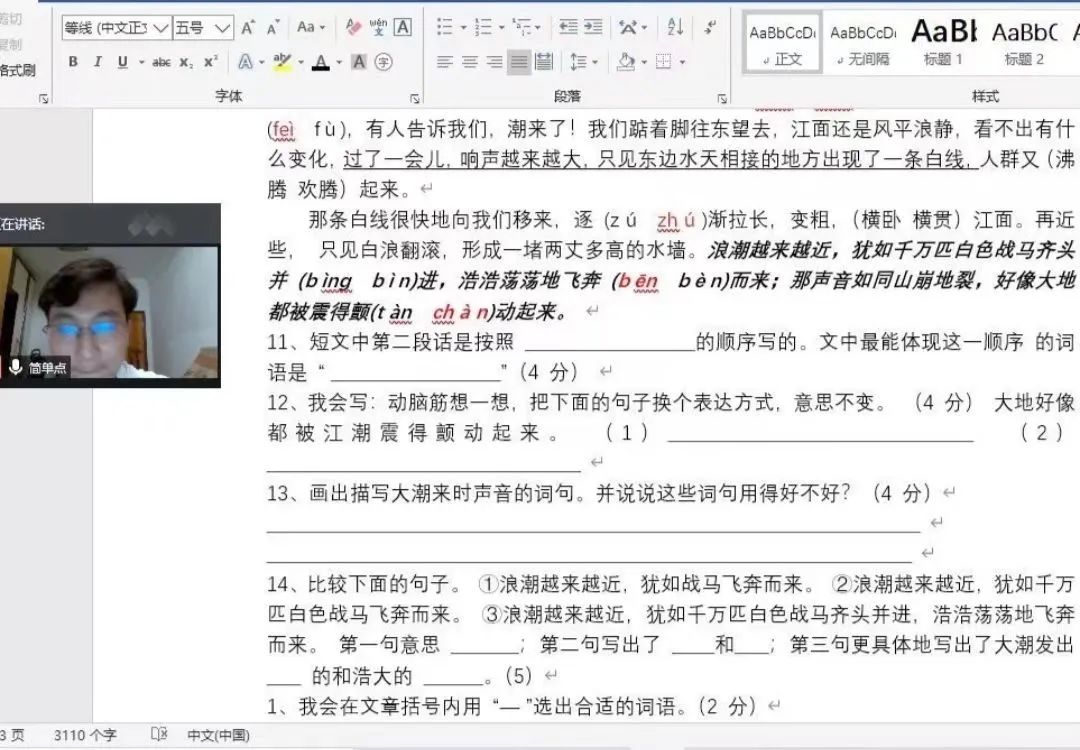Open the proofing book icon in status bar
Viewport: 1080px width, 750px height.
pos(159,735)
